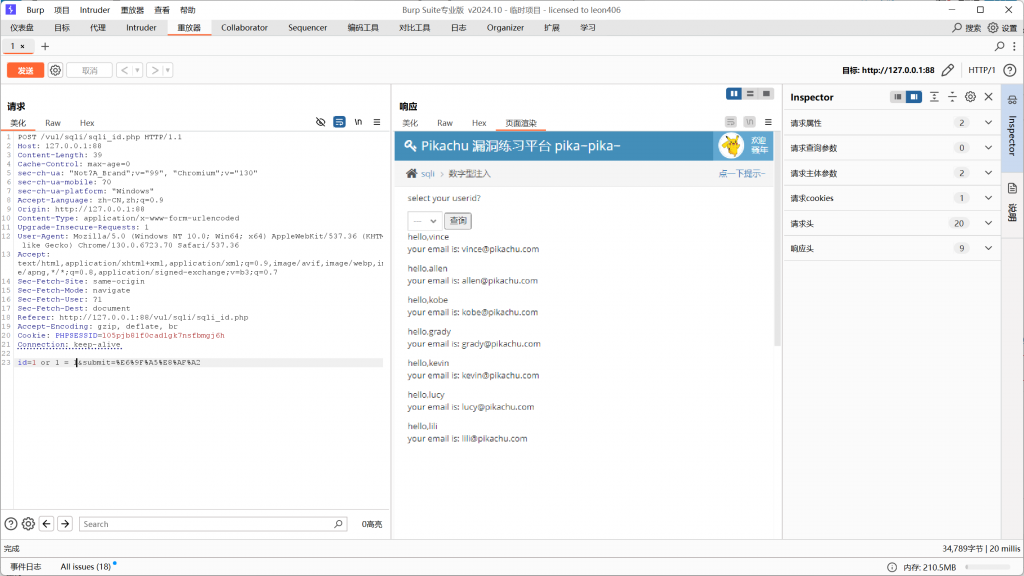Collapse all Inspector sections icon
Viewport: 1024px width, 576px height.
click(x=952, y=97)
